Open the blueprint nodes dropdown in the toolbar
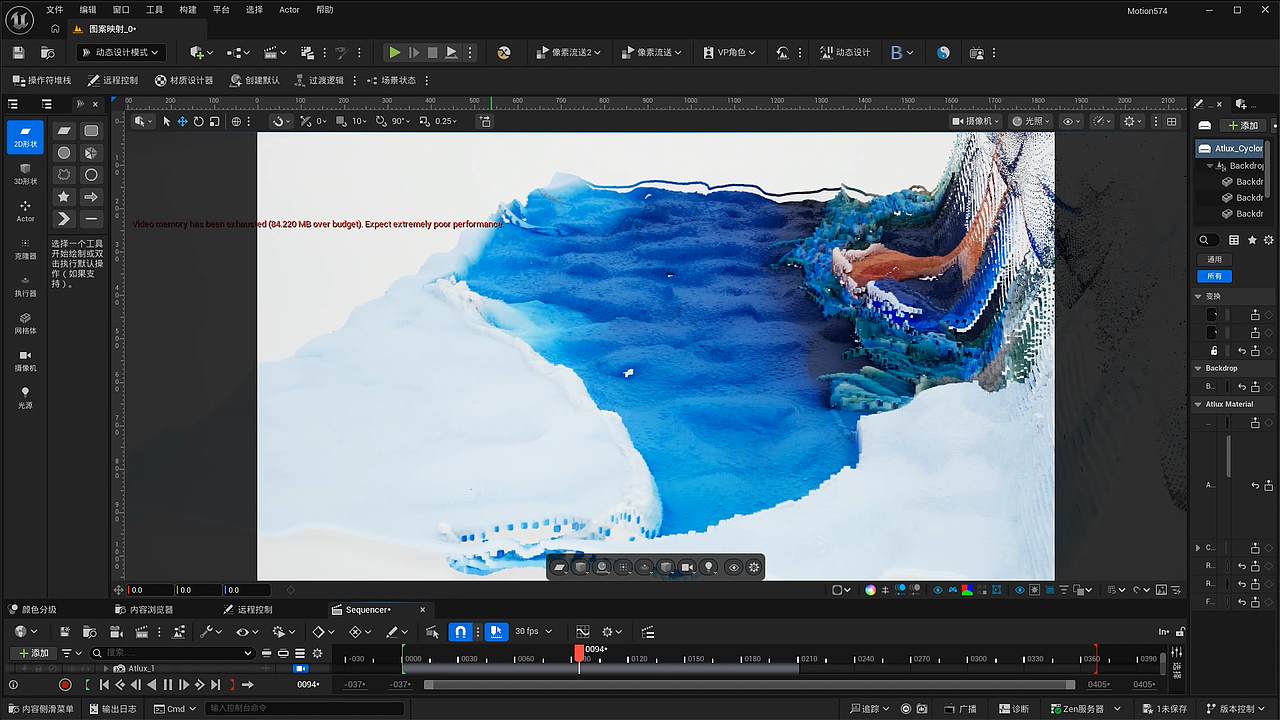The height and width of the screenshot is (720, 1280). 238,52
